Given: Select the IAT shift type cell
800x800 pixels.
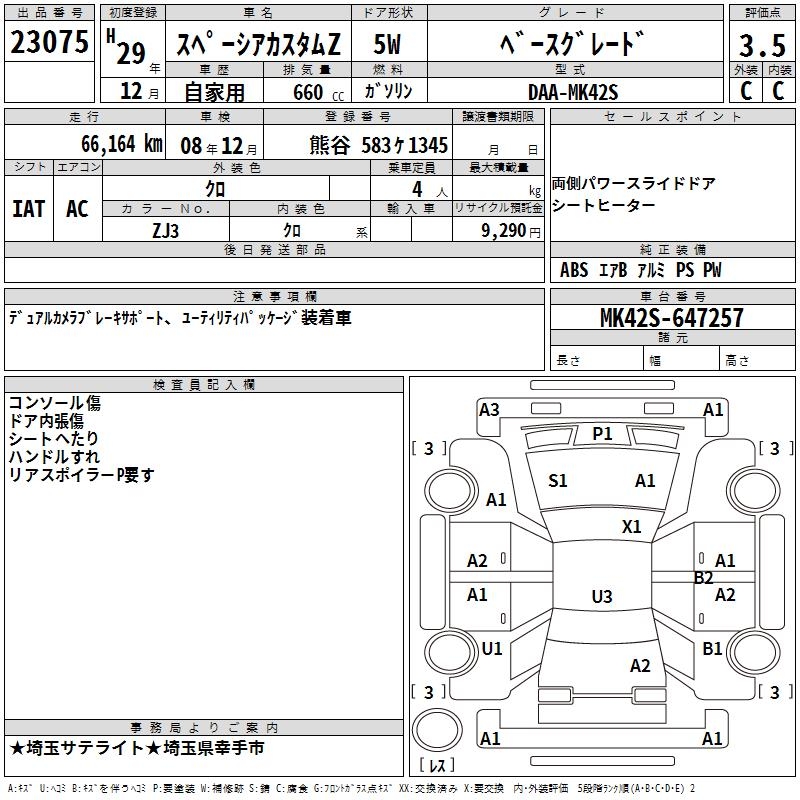Looking at the screenshot, I should pos(28,208).
